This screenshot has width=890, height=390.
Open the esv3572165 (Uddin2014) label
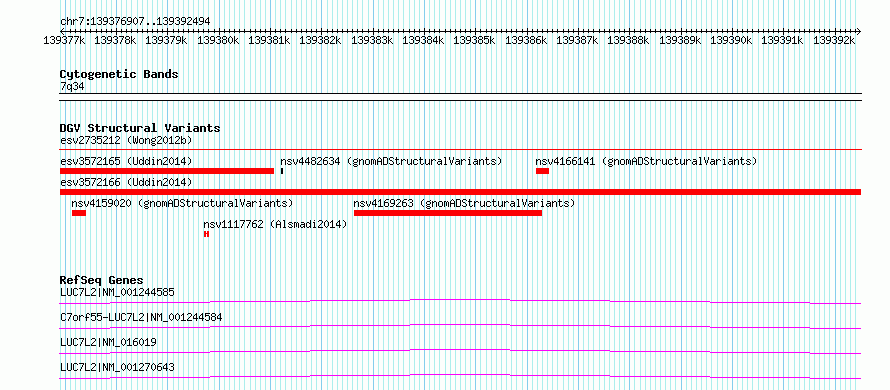[x=126, y=161]
